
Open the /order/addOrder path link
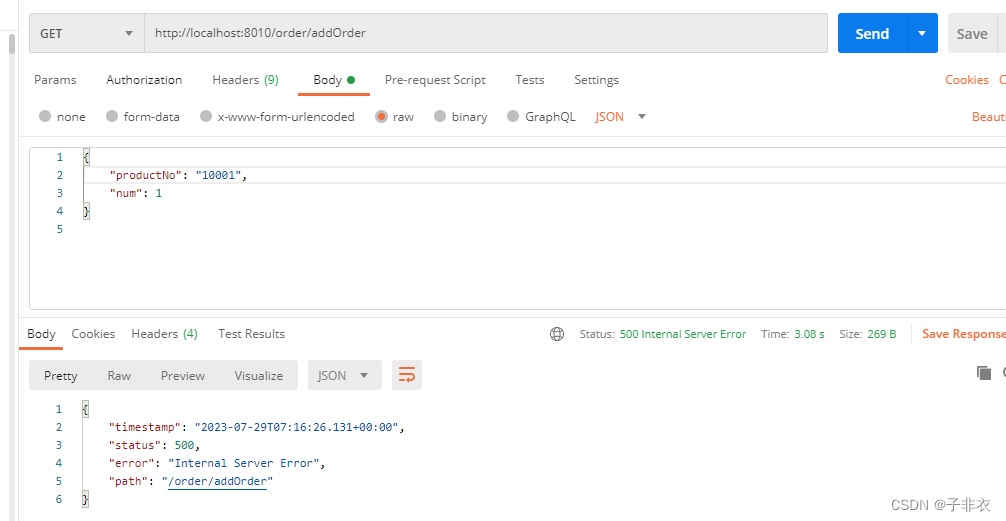pos(217,481)
